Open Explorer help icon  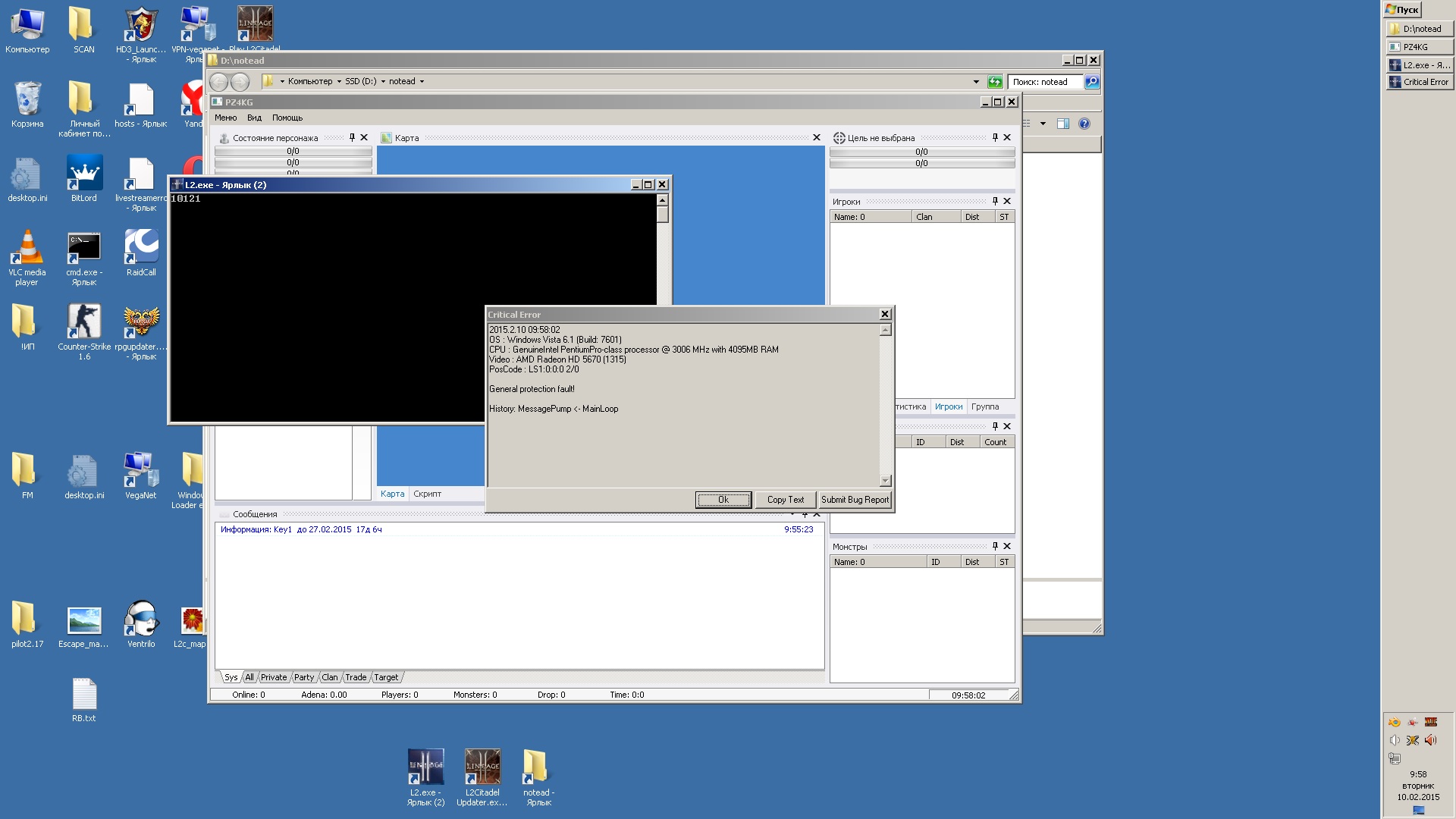pos(1084,124)
